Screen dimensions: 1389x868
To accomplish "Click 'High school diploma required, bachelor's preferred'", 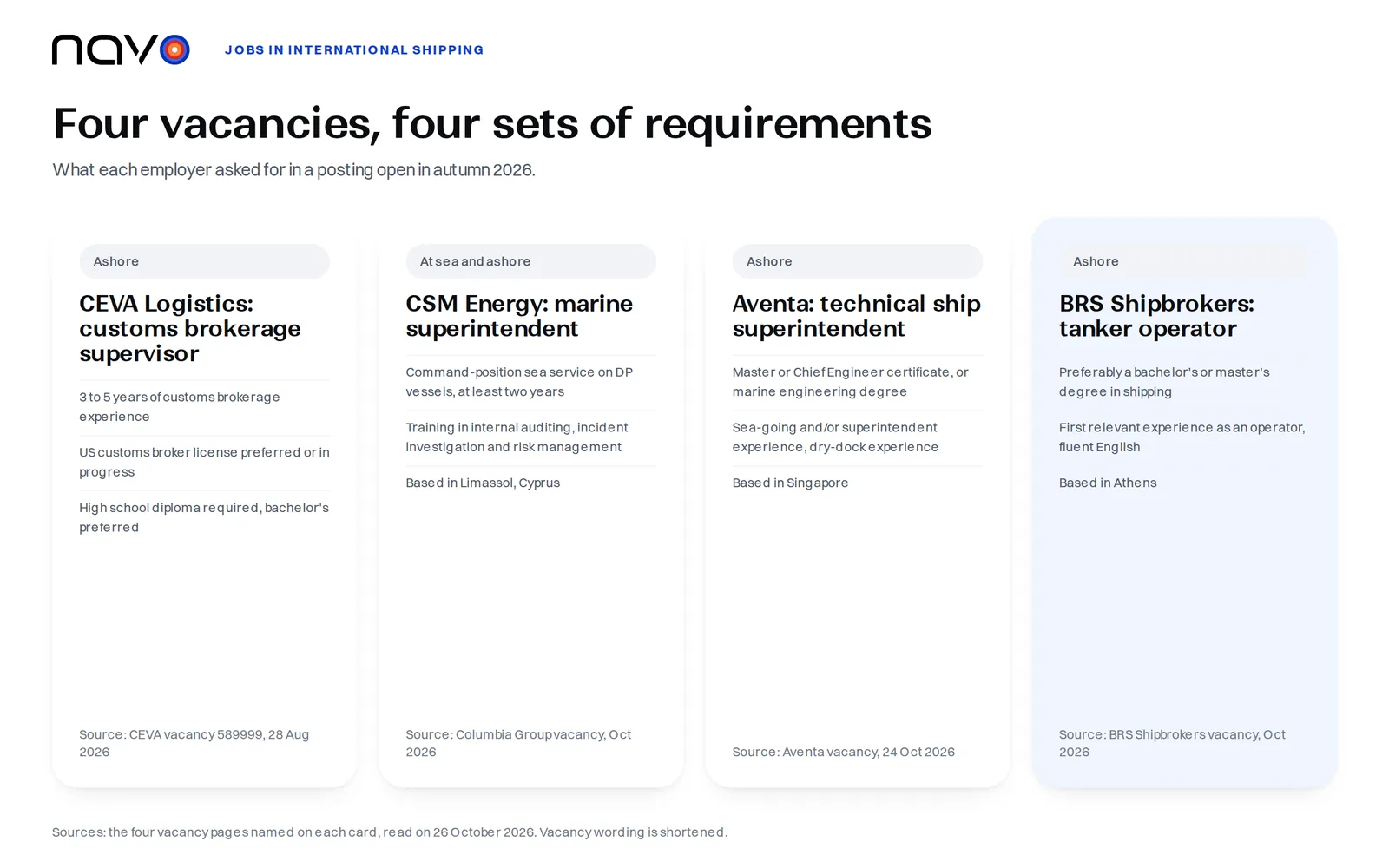I will pyautogui.click(x=204, y=518).
